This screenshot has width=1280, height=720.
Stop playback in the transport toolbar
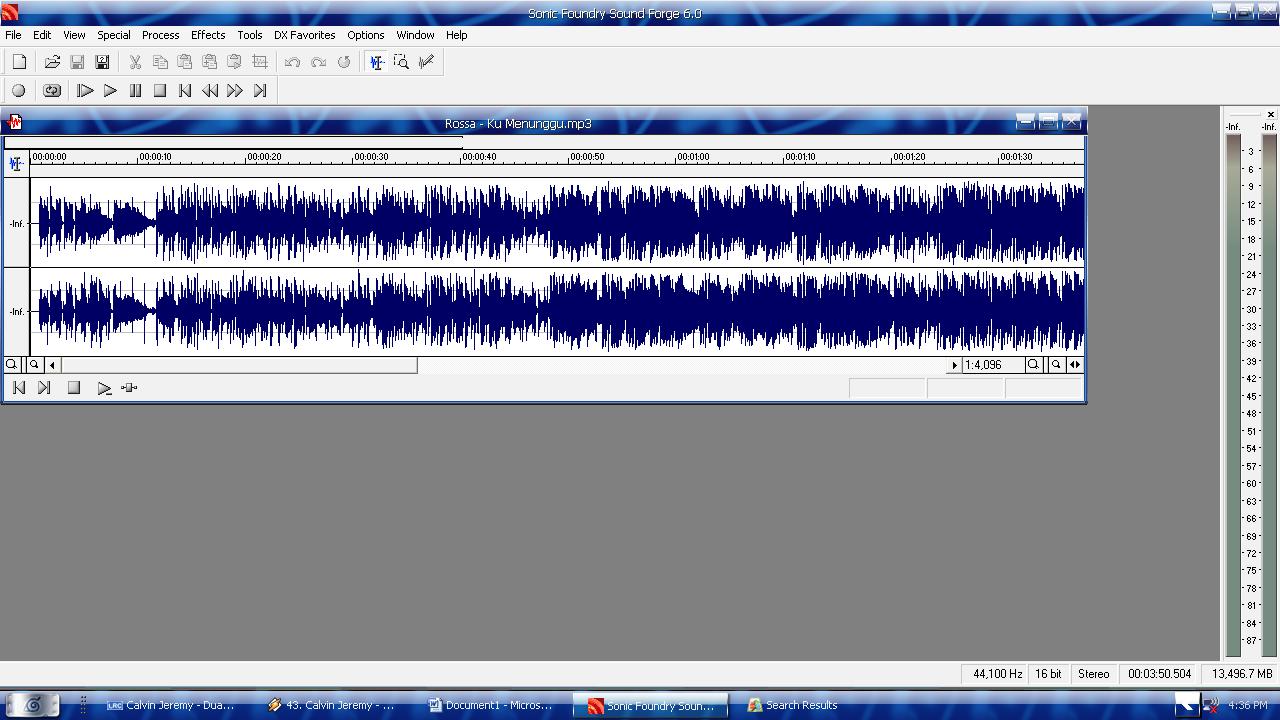point(160,91)
